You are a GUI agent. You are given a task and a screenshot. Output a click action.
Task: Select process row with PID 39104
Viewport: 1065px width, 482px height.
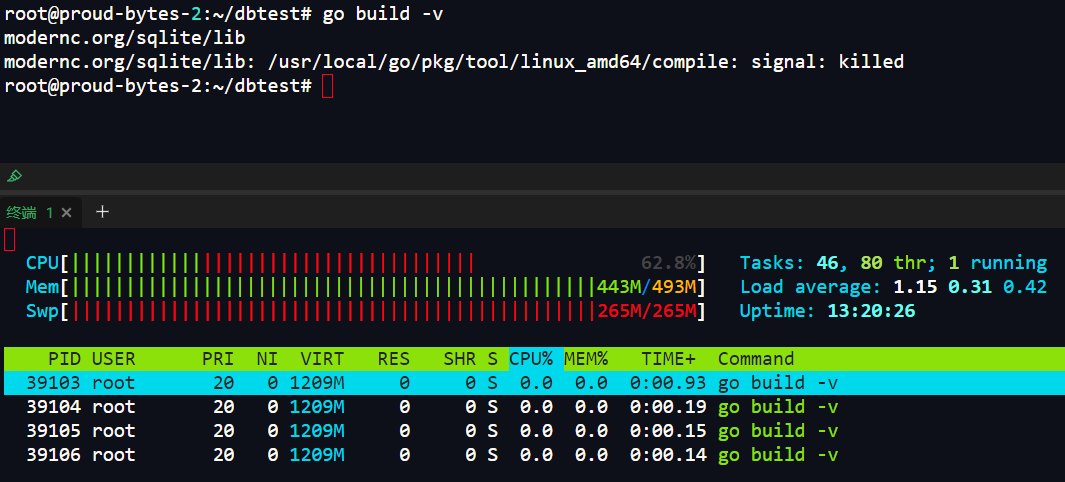(400, 407)
